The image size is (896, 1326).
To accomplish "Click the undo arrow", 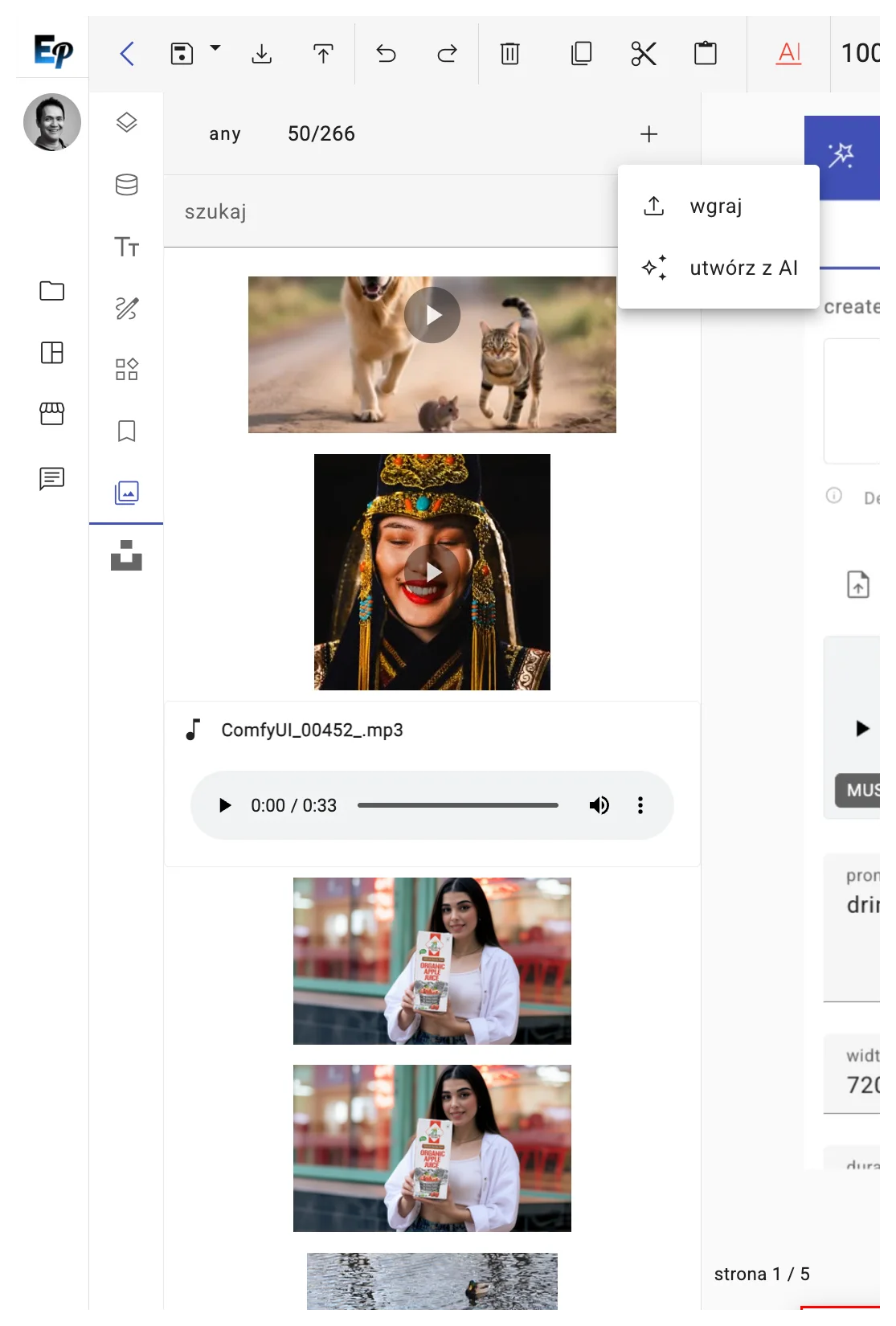I will pyautogui.click(x=386, y=54).
